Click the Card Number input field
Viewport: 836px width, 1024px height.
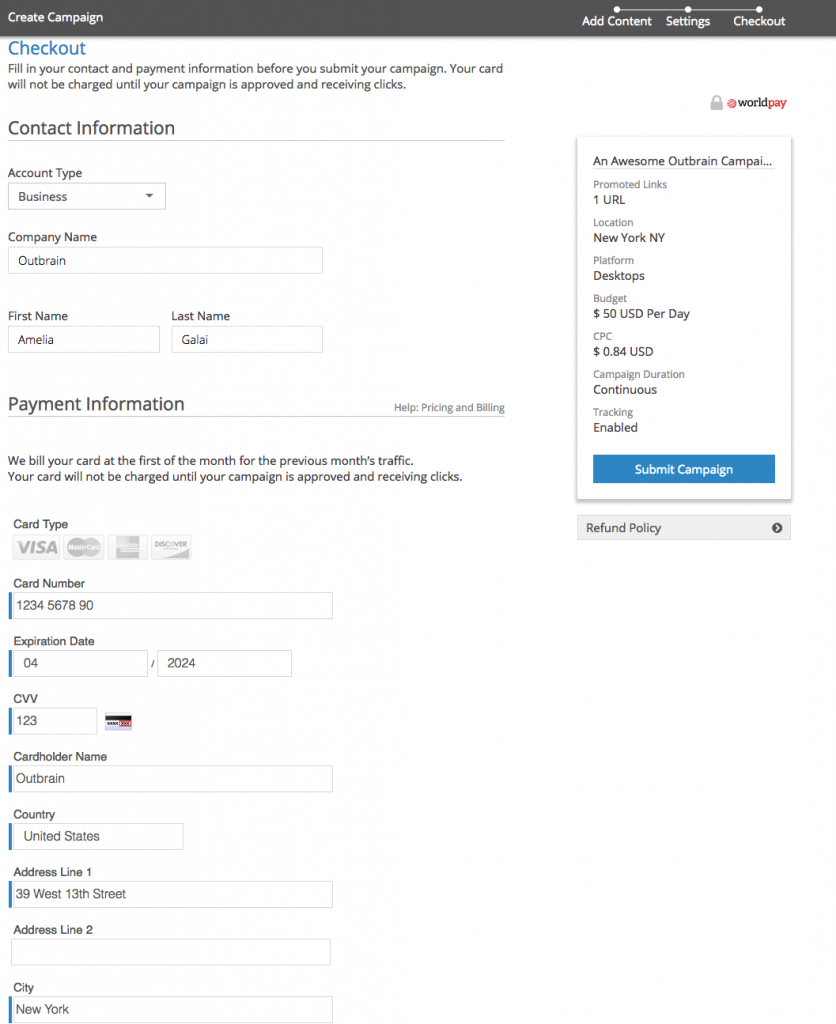[x=172, y=605]
